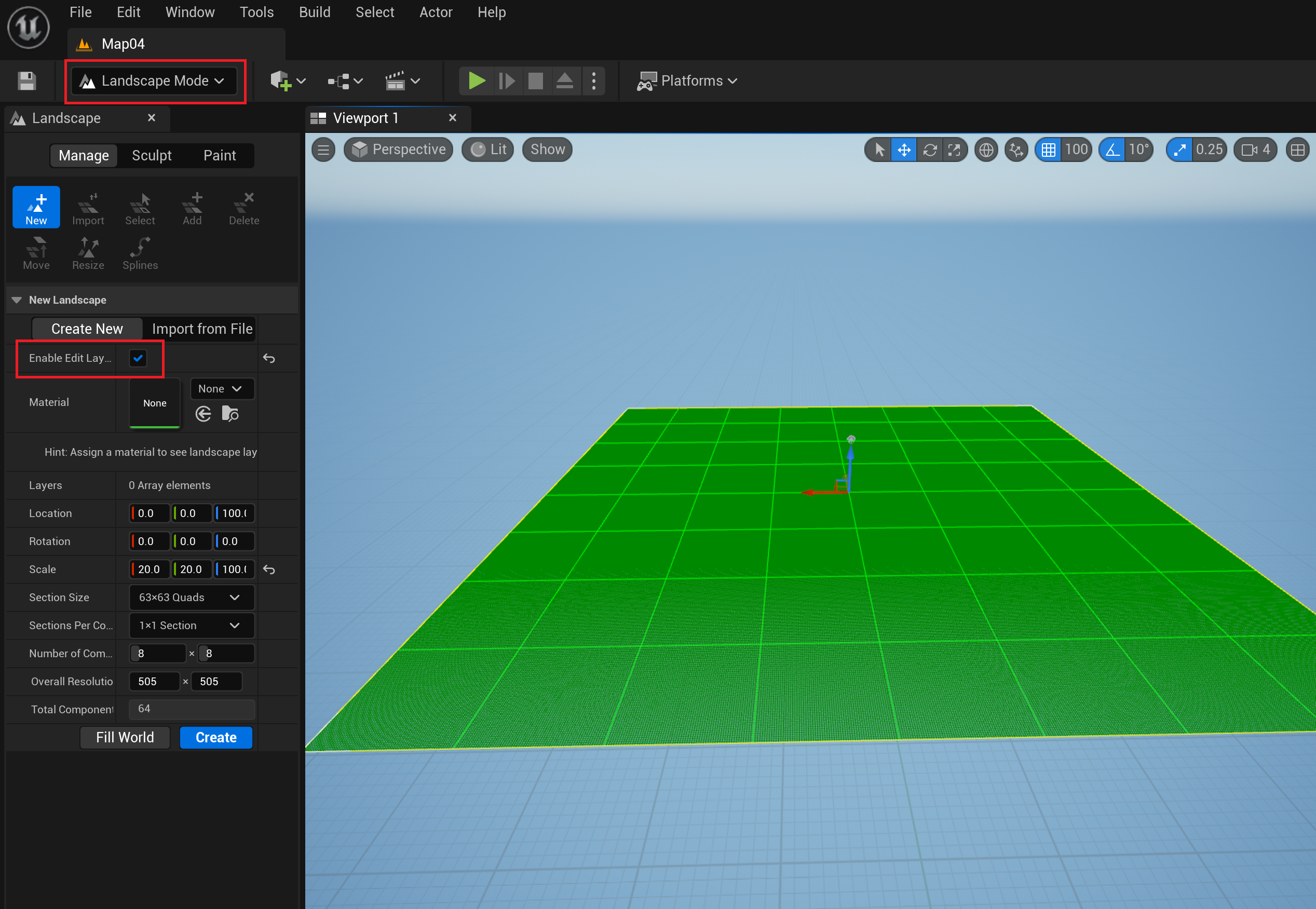Screen dimensions: 1316x909
Task: Open the Build menu
Action: click(x=315, y=12)
